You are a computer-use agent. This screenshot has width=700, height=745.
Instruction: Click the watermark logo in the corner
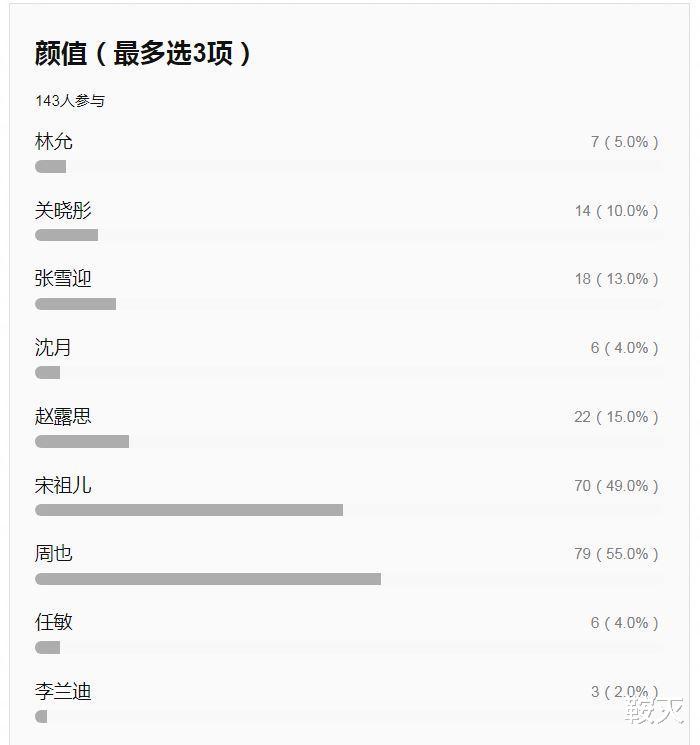(x=655, y=710)
